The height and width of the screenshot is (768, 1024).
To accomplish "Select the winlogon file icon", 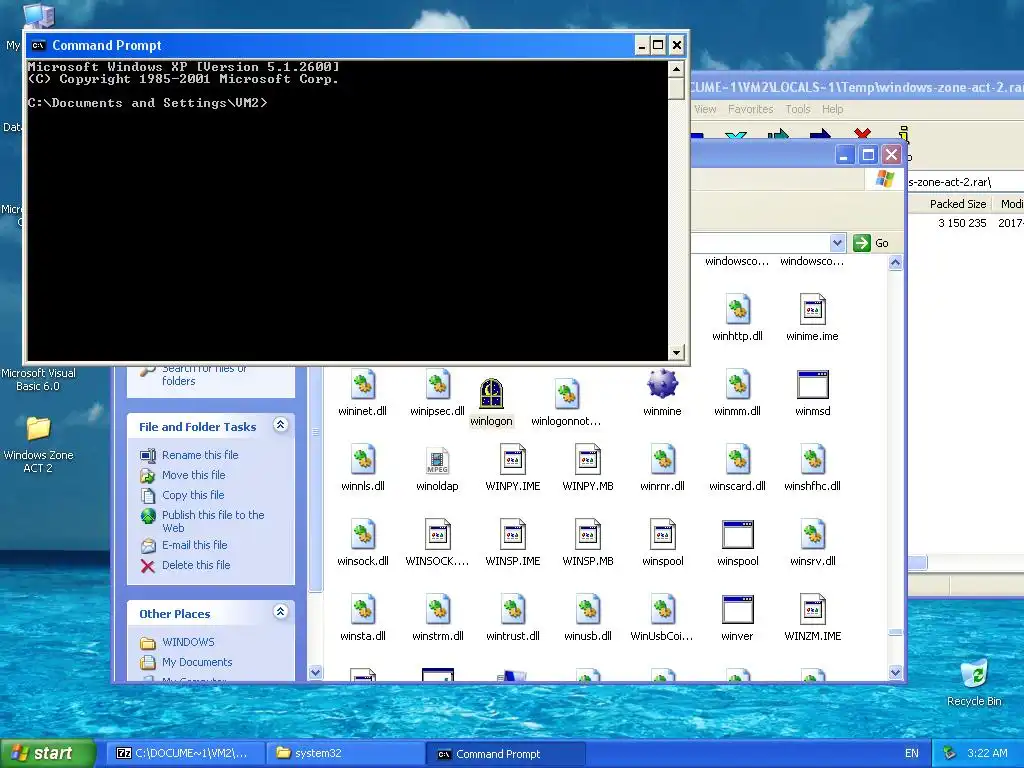I will pyautogui.click(x=491, y=394).
